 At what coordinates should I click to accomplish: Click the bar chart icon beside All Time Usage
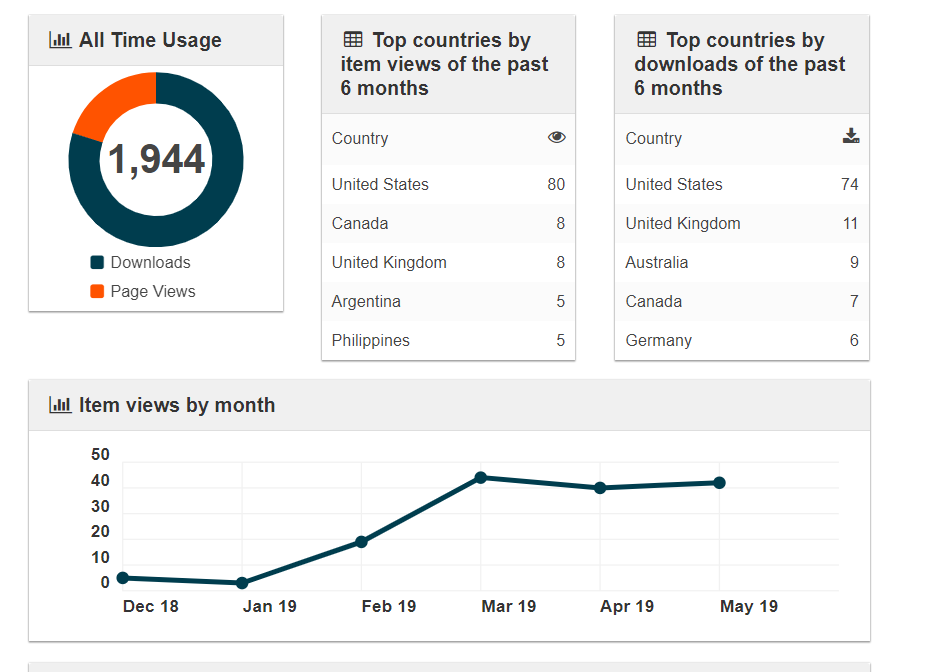(x=60, y=41)
